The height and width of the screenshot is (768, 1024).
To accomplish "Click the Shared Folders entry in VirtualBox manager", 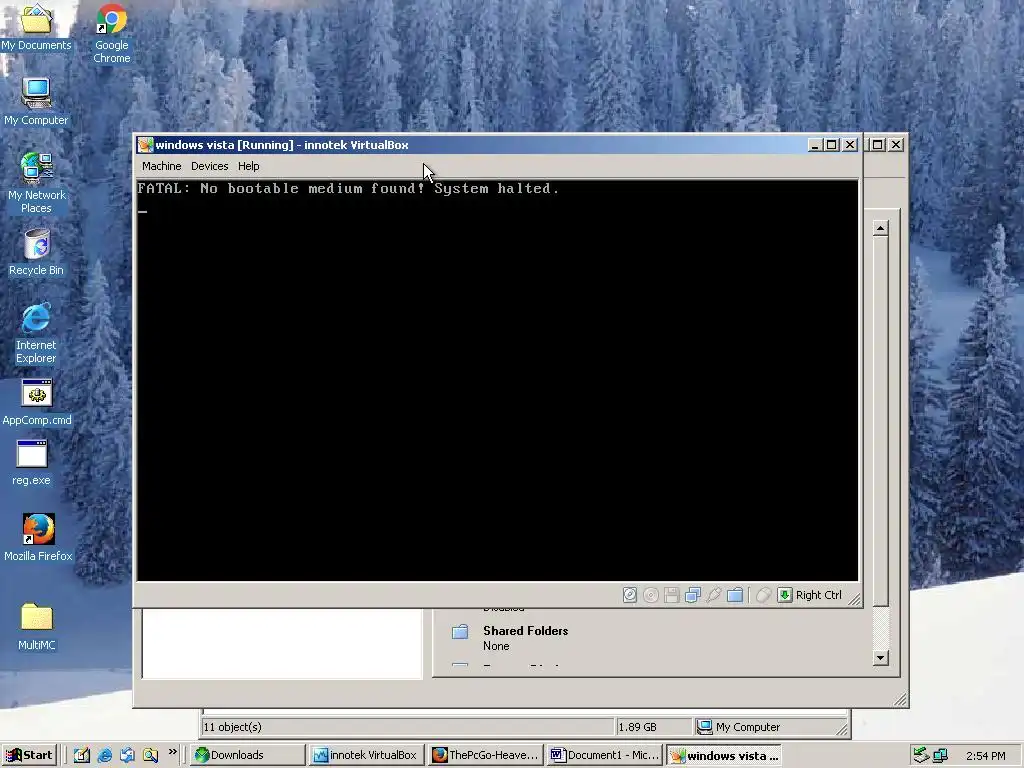I will (x=525, y=631).
